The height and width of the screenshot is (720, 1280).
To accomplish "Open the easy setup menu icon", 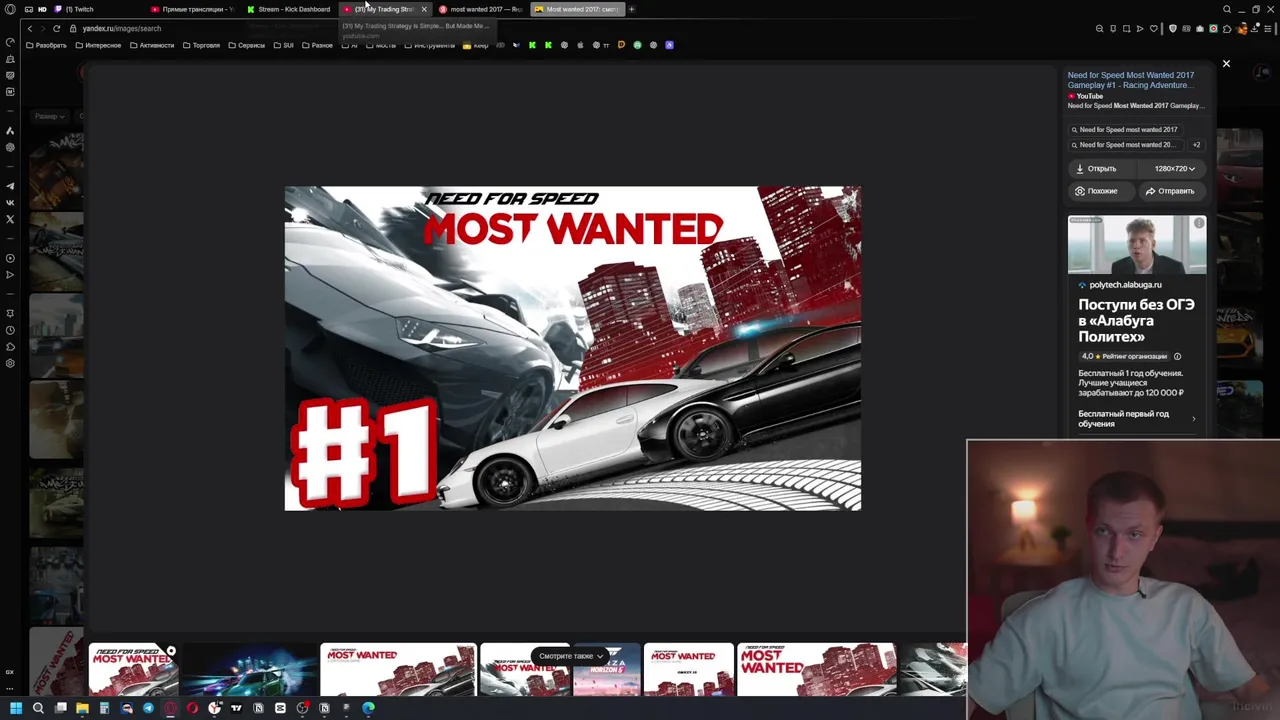I will (1268, 28).
